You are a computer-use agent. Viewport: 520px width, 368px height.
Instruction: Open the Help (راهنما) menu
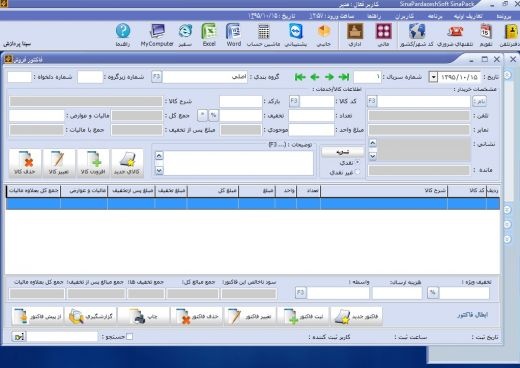click(x=374, y=16)
